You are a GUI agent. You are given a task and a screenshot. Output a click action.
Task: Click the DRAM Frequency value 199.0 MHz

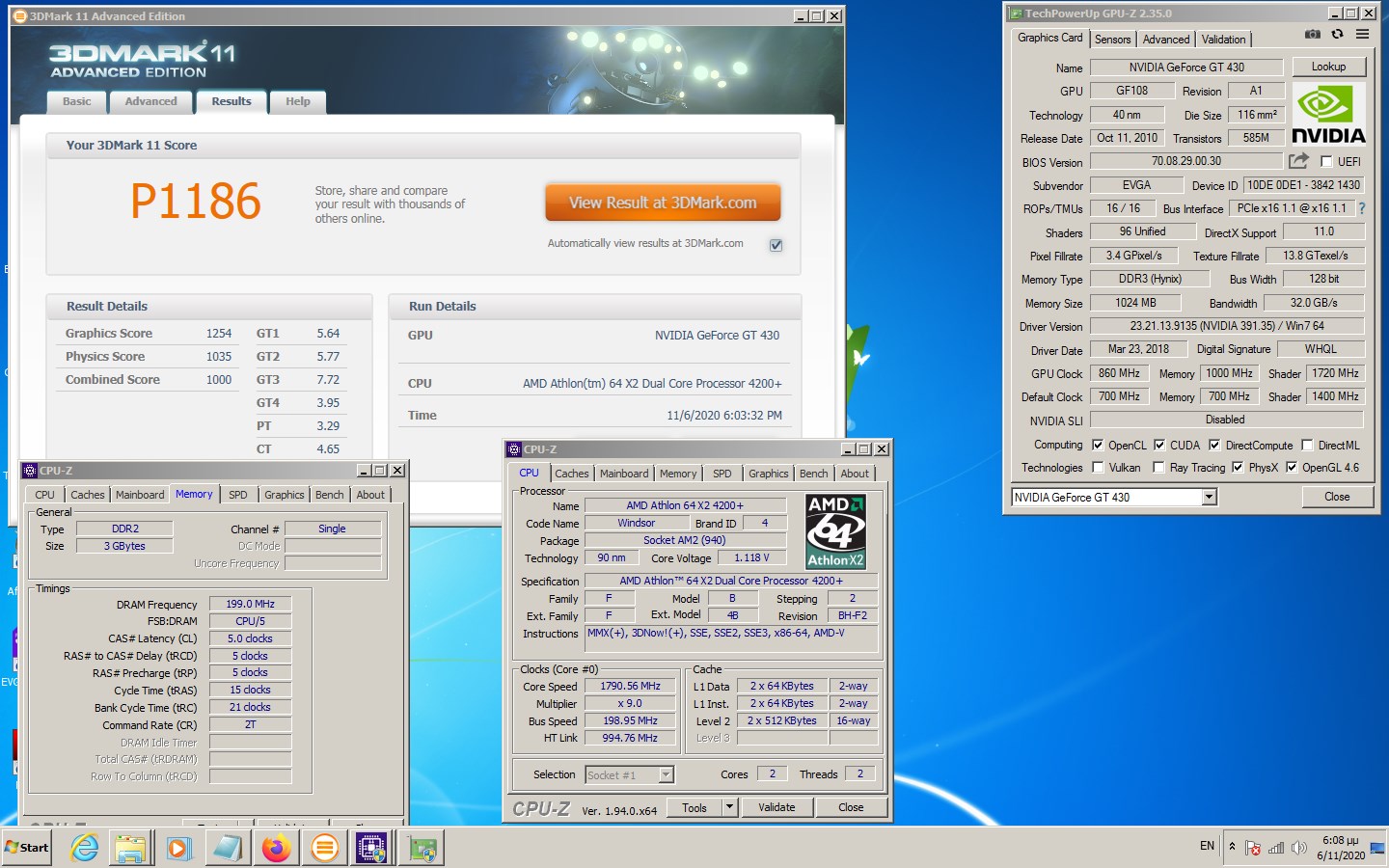250,604
